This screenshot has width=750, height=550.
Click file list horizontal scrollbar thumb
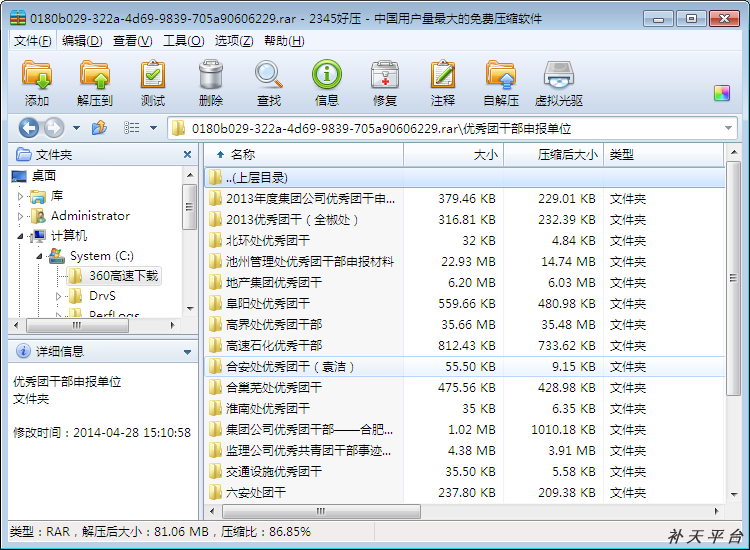tap(321, 511)
